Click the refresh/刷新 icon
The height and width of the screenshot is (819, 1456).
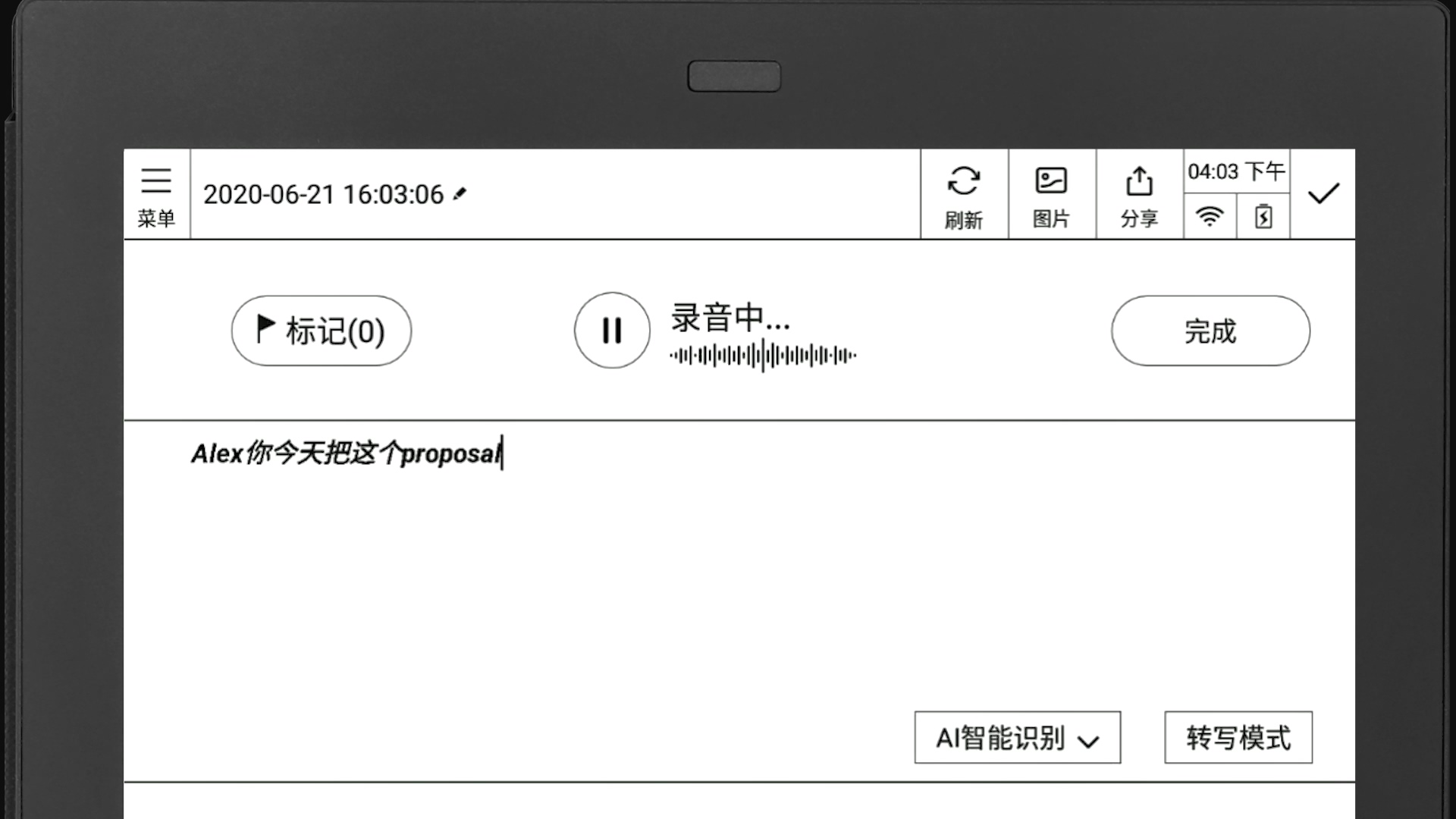963,193
